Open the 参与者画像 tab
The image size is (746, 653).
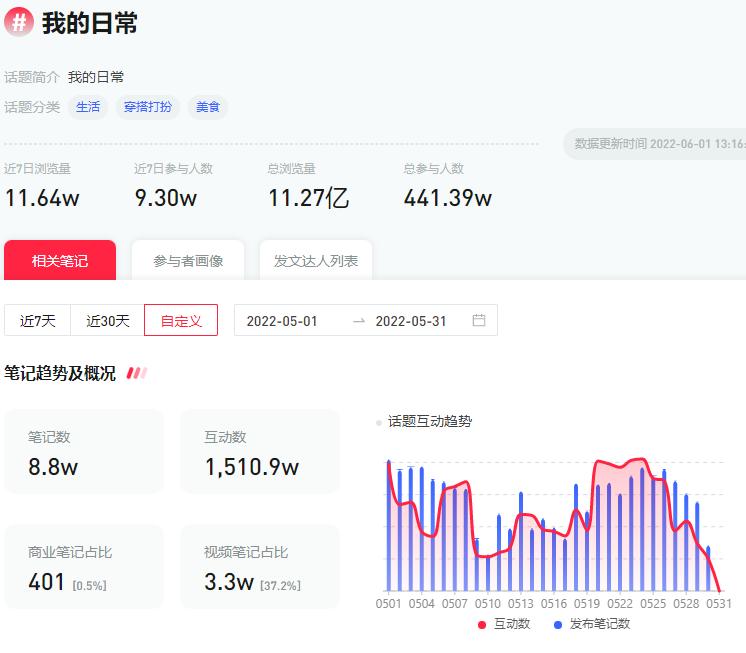coord(188,260)
